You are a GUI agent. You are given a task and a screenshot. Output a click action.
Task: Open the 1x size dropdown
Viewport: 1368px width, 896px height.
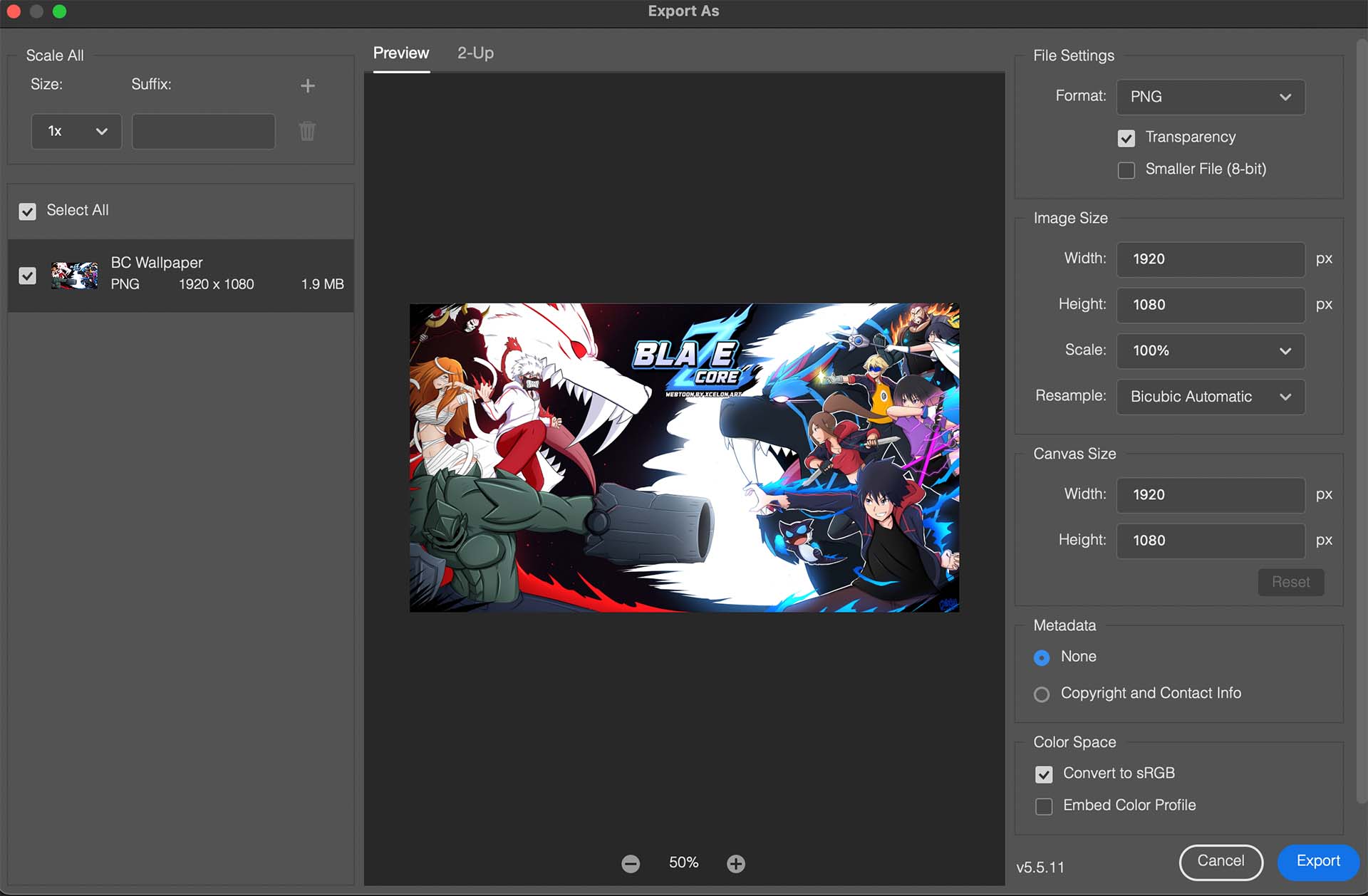coord(76,132)
